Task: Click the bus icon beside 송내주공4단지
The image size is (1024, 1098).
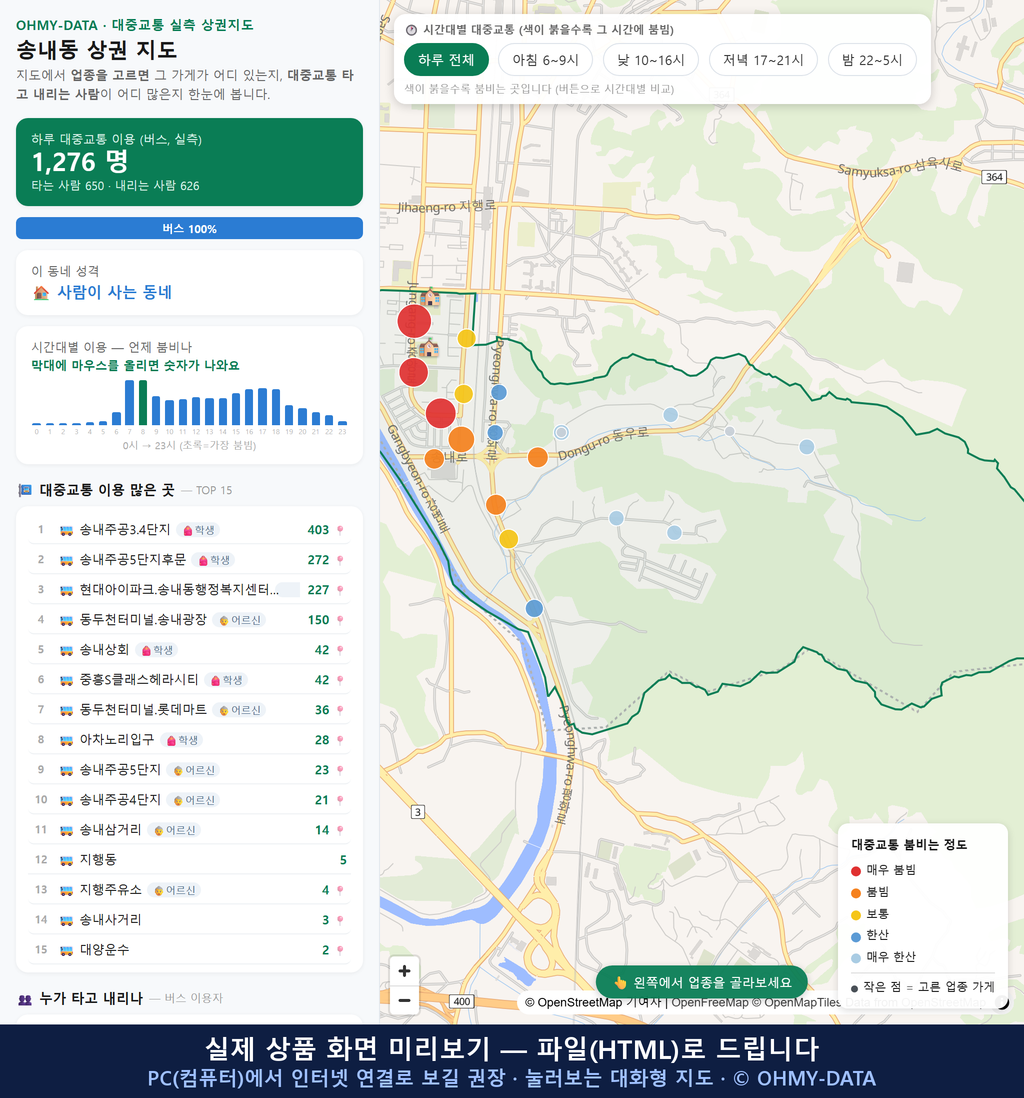Action: tap(67, 800)
